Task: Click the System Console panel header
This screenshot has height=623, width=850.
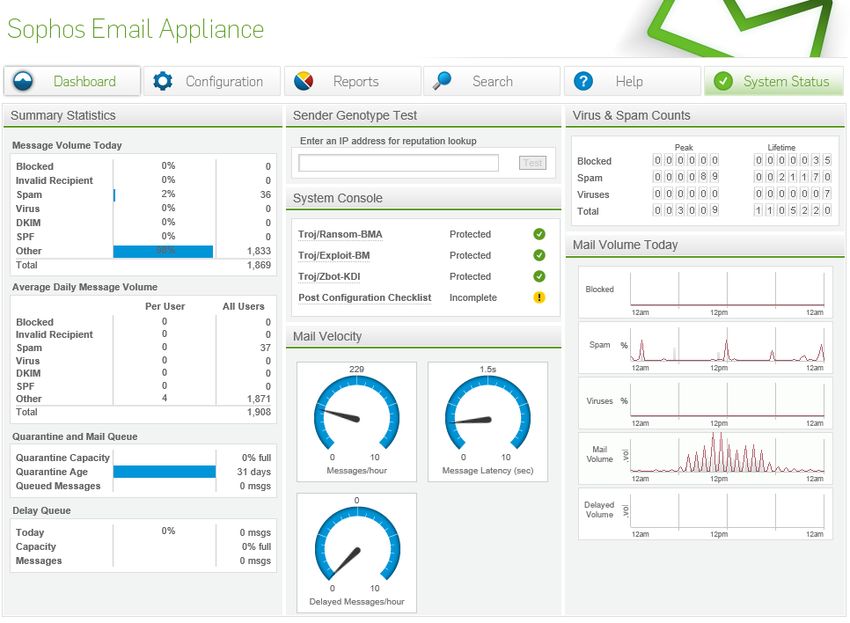Action: click(423, 198)
